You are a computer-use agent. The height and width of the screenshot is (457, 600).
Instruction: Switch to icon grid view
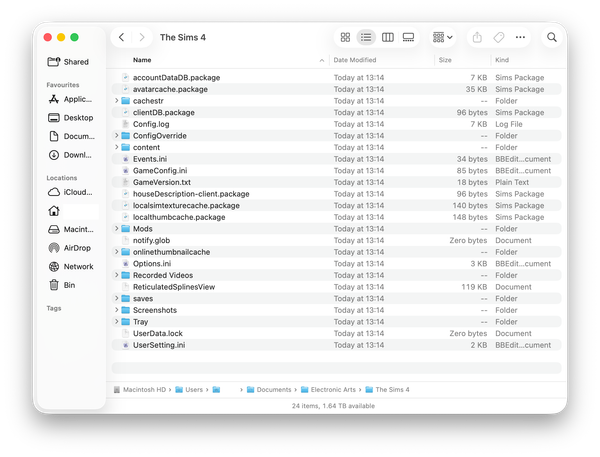(x=345, y=37)
